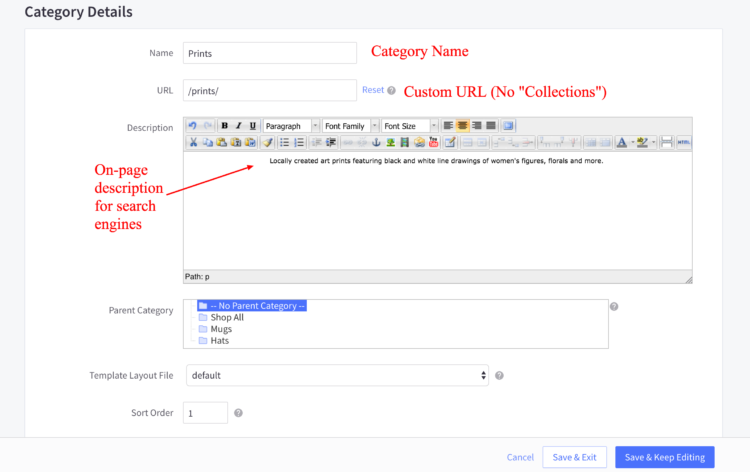Screen dimensions: 750x472
Task: Click the background highlight color icon
Action: click(x=642, y=142)
